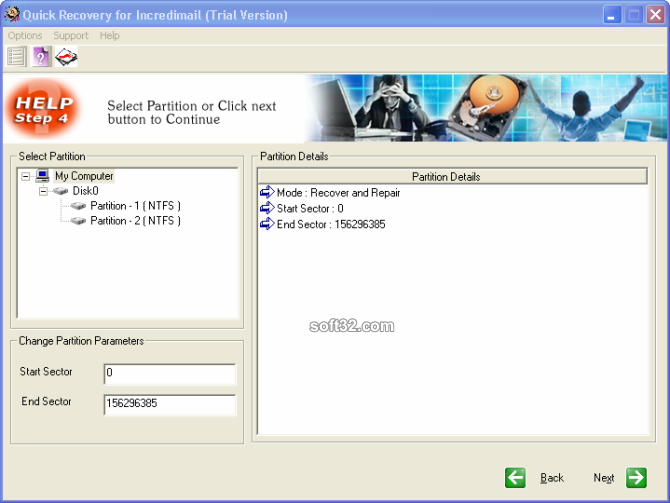The width and height of the screenshot is (670, 503).
Task: Click the Partition Details column header
Action: pos(453,176)
